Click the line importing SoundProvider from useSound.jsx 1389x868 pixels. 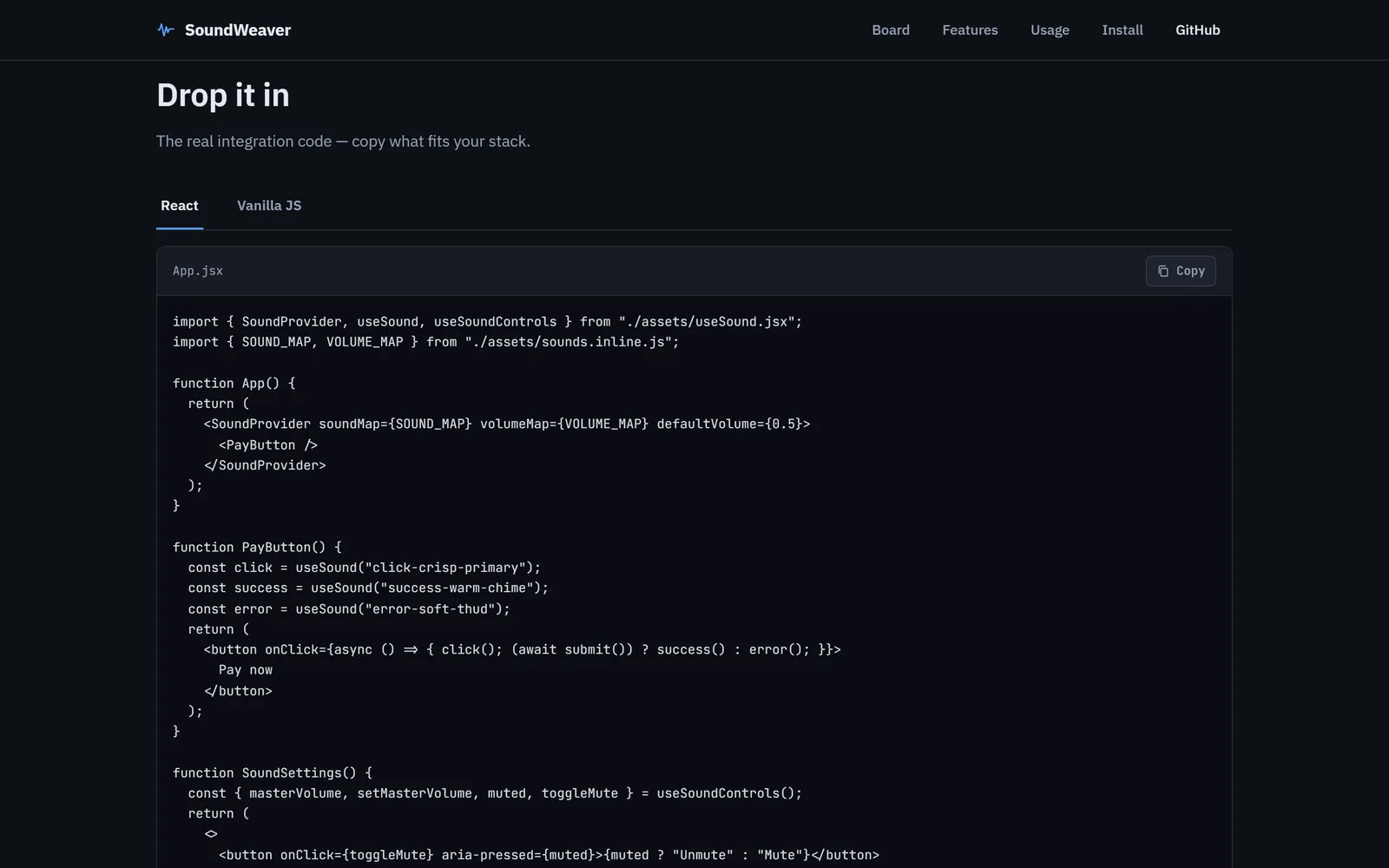pyautogui.click(x=487, y=322)
